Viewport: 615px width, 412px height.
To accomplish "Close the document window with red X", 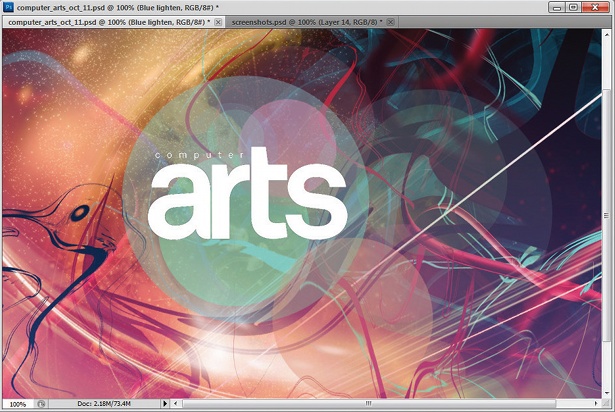I will pos(595,7).
